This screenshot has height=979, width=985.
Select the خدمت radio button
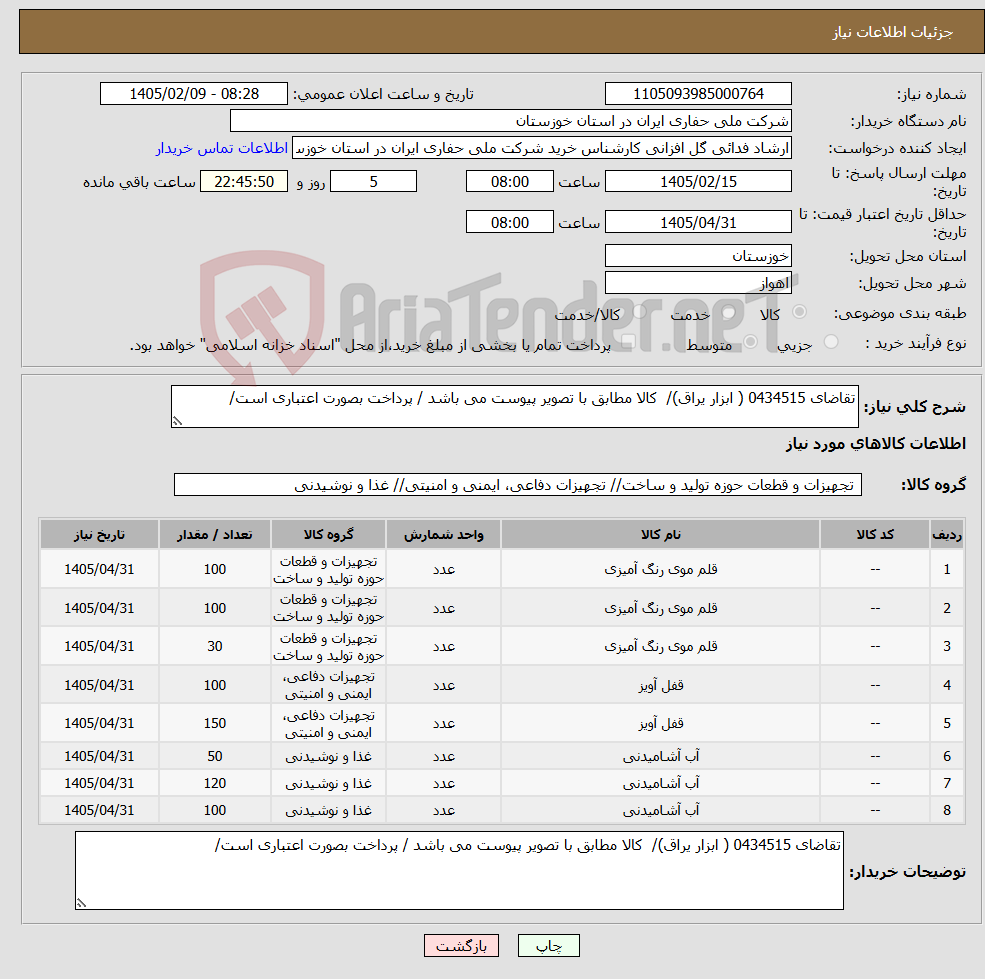(x=729, y=312)
